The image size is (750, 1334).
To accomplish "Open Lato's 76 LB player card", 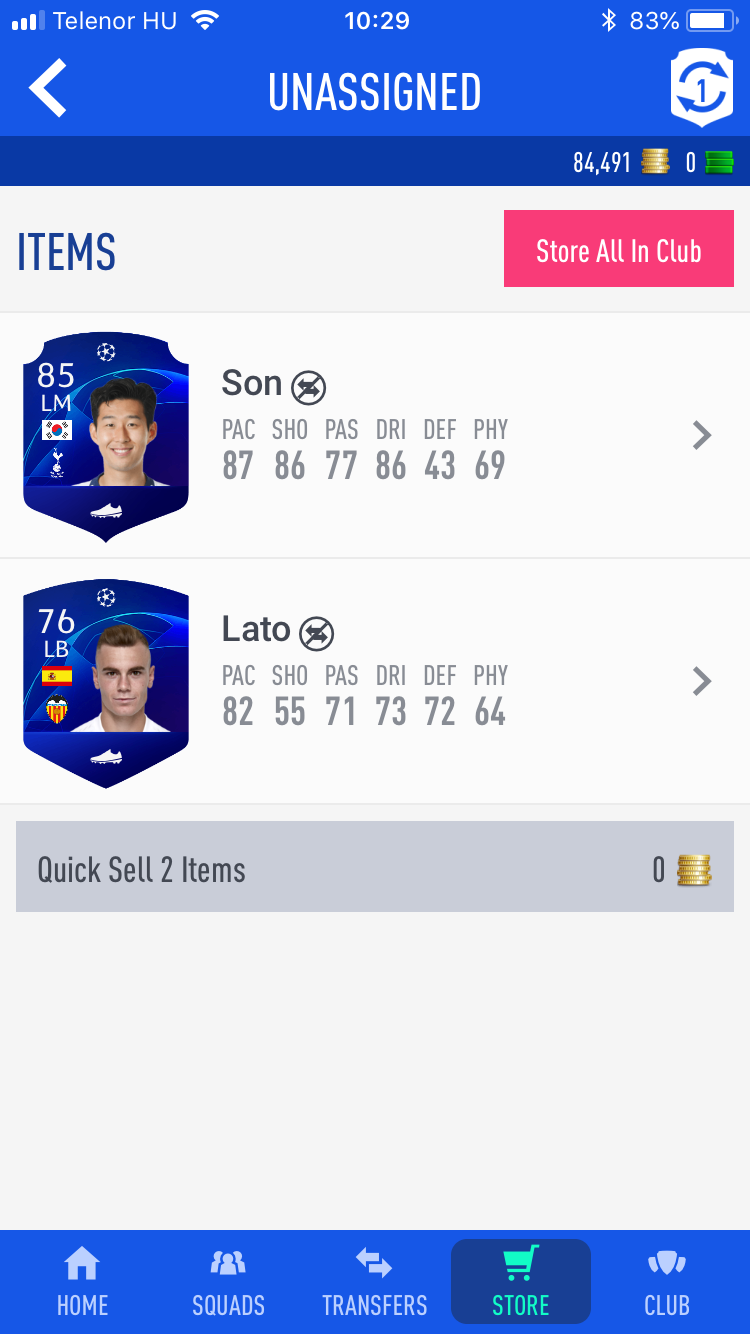I will click(x=106, y=683).
